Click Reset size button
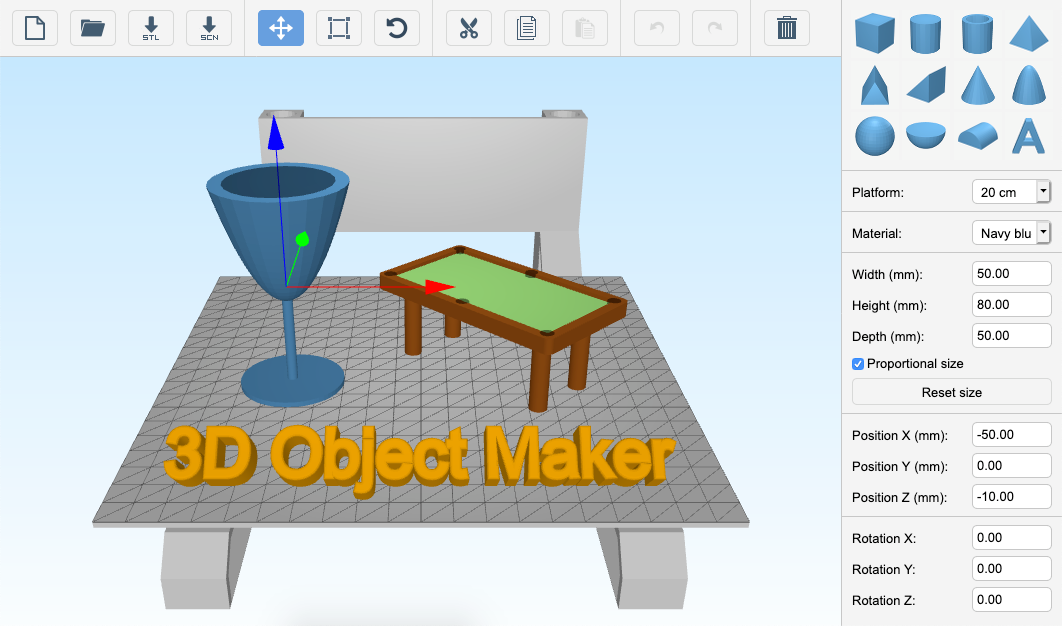1062x626 pixels. click(x=951, y=392)
